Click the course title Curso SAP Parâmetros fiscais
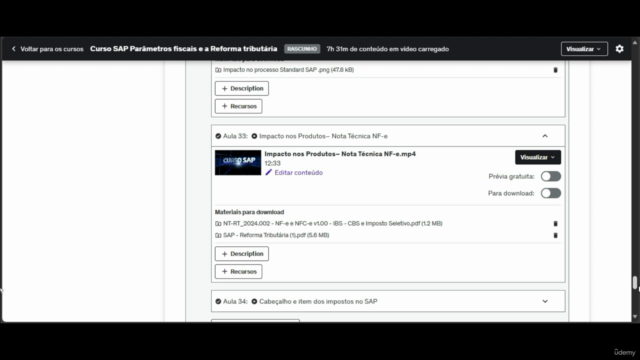 183,49
